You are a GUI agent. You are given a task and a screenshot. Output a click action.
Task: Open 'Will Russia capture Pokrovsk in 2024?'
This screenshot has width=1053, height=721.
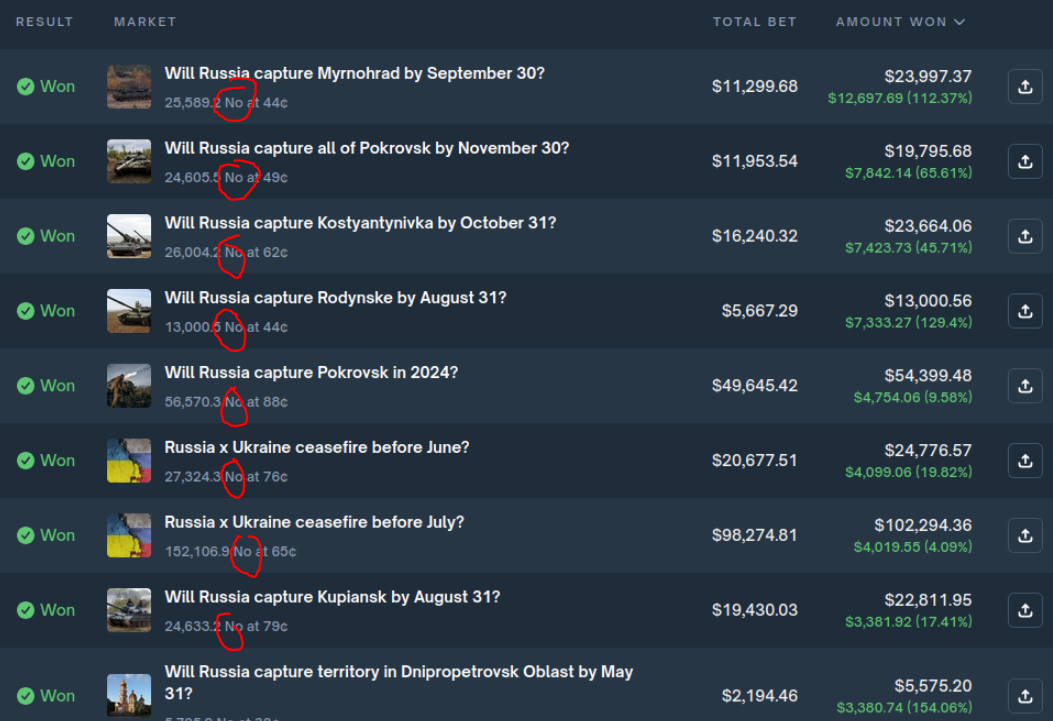click(x=311, y=373)
